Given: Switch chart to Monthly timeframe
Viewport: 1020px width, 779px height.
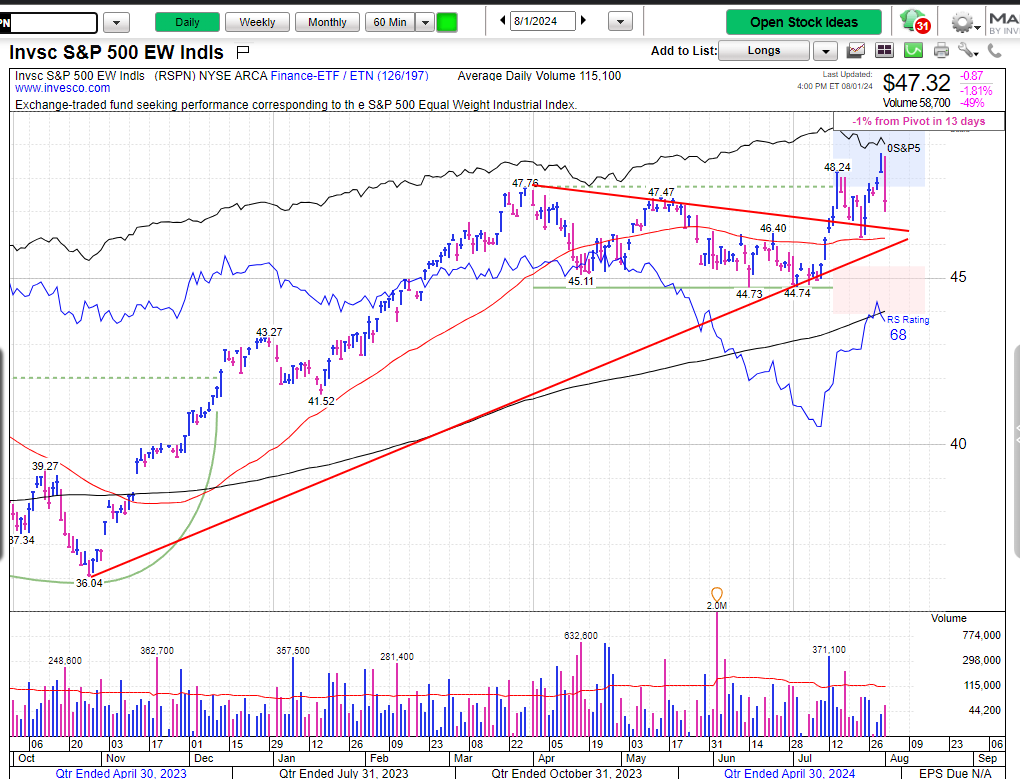Looking at the screenshot, I should (x=327, y=22).
